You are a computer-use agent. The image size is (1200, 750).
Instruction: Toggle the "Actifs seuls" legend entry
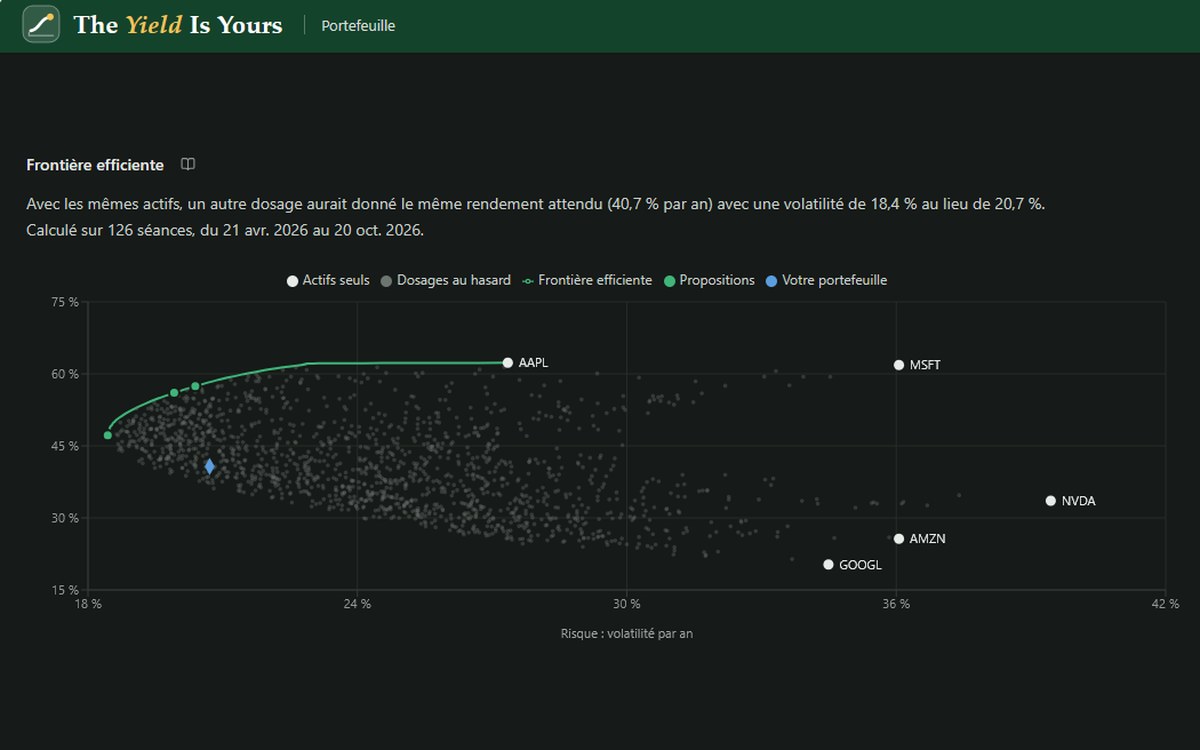(328, 281)
